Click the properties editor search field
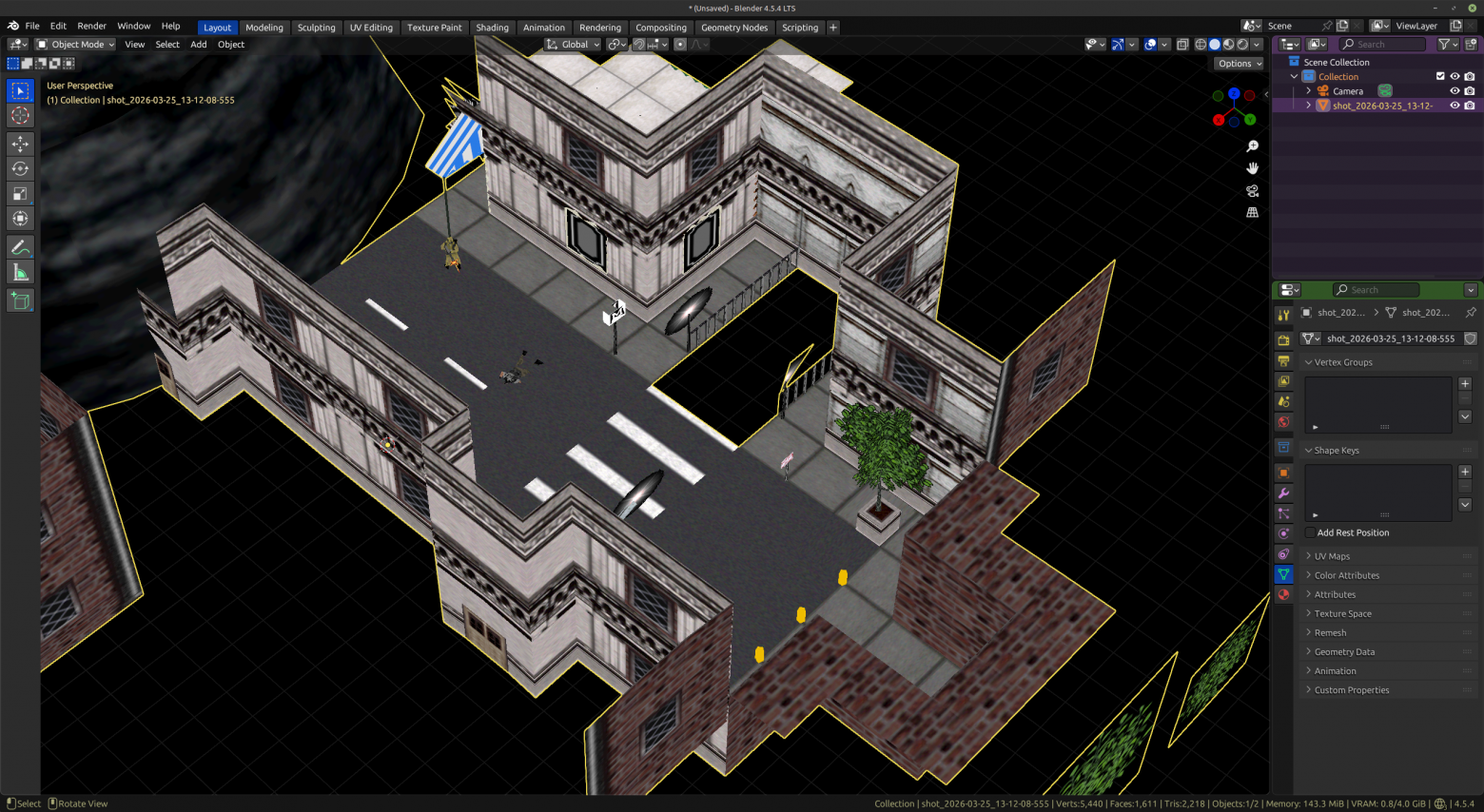This screenshot has width=1484, height=812. 1376,290
